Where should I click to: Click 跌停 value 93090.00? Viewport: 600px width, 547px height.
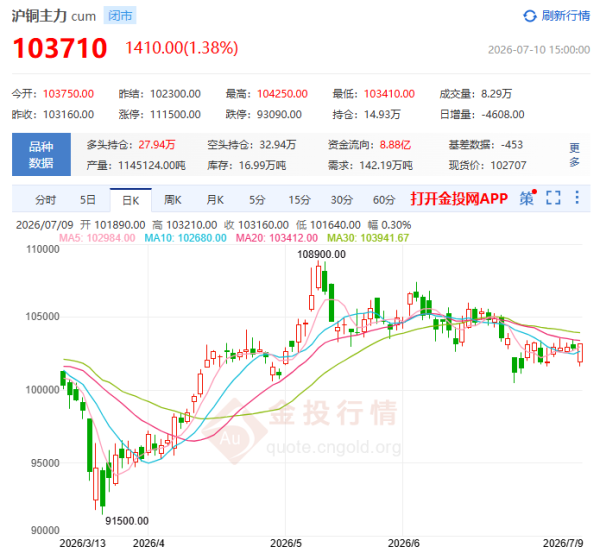[x=279, y=114]
